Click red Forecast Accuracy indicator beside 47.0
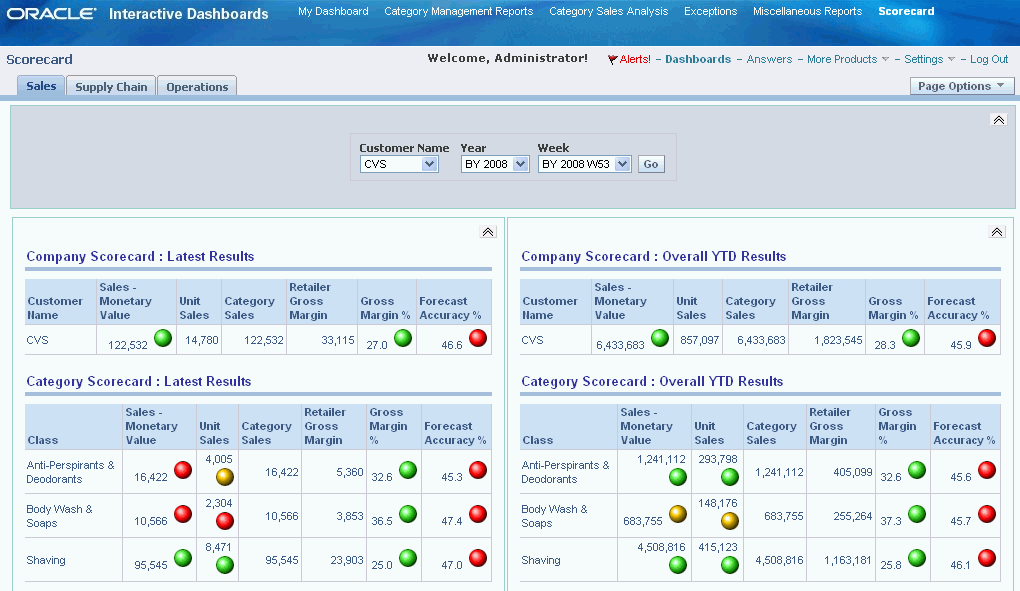 pos(478,558)
